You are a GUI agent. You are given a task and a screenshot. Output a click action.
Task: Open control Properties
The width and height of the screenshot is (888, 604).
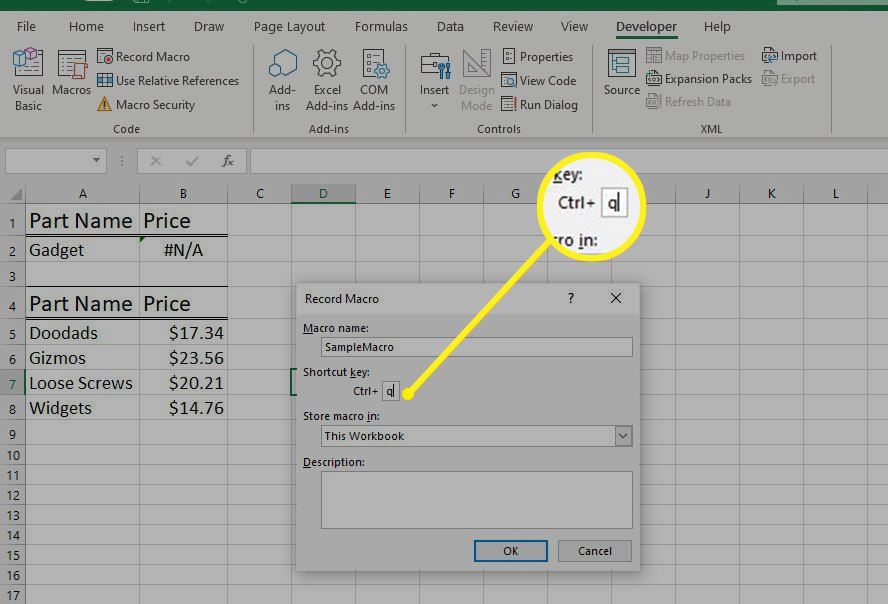point(538,57)
